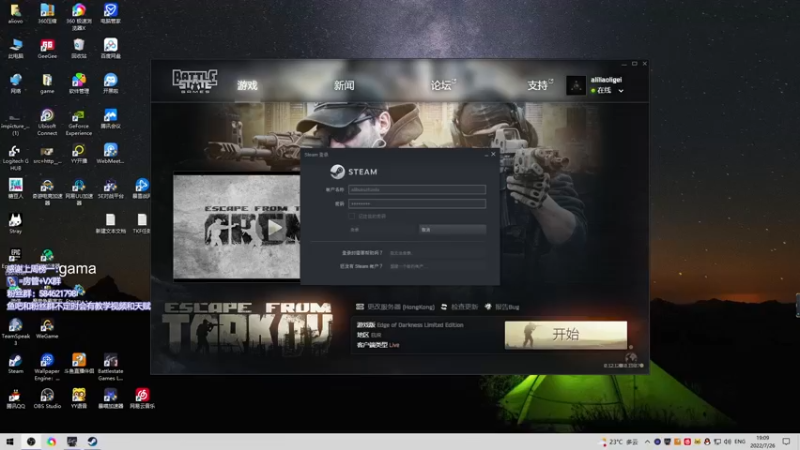Image resolution: width=800 pixels, height=450 pixels.
Task: Open the notification center in taskbar
Action: (786, 441)
